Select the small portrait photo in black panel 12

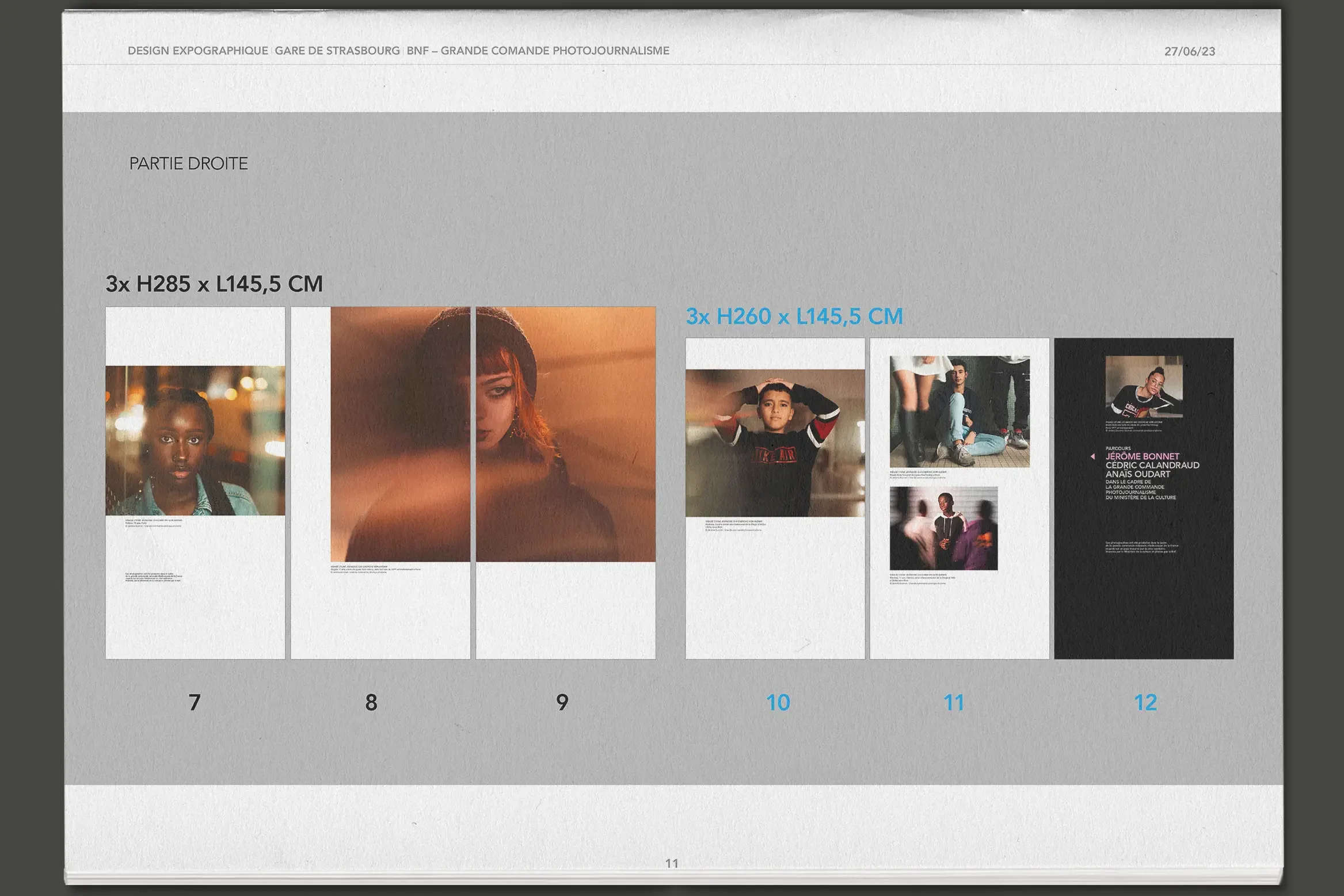coord(1144,386)
